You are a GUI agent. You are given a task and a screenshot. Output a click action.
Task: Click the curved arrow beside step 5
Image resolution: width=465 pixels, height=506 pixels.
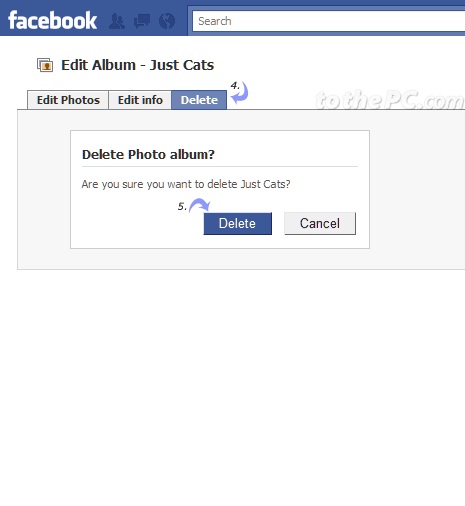(x=200, y=205)
